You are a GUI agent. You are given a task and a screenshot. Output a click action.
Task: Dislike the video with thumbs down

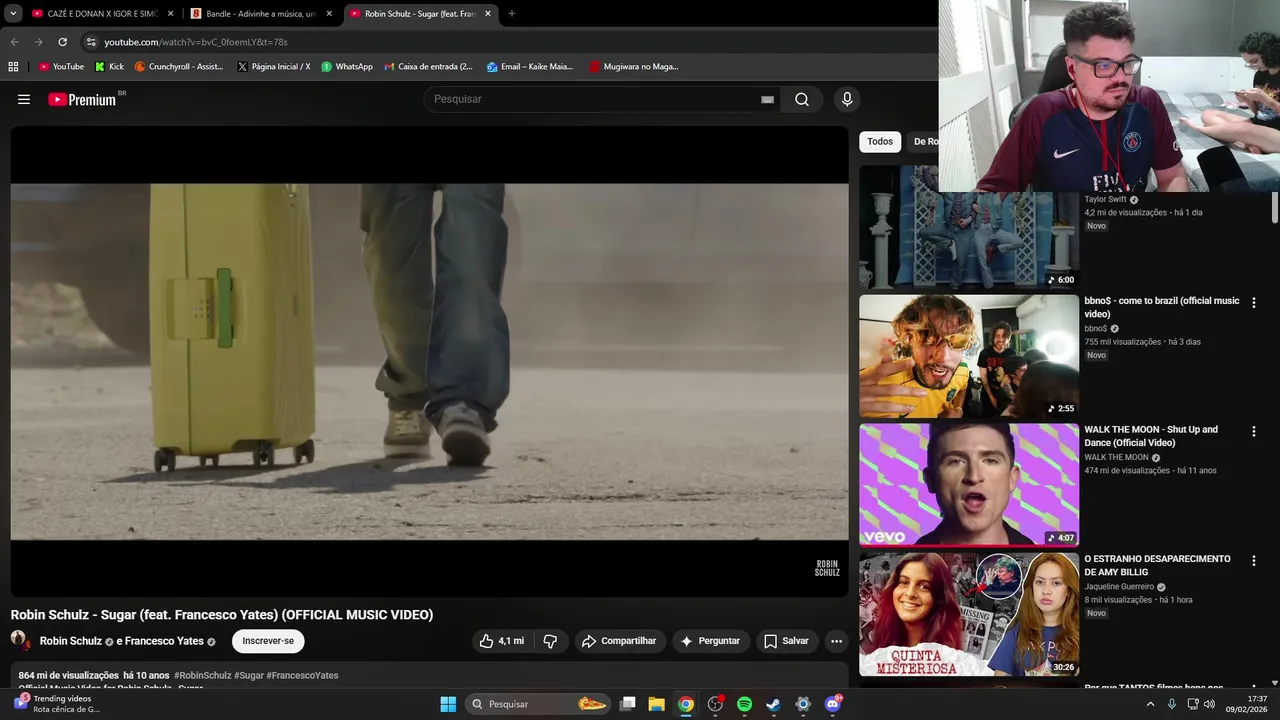[x=550, y=641]
